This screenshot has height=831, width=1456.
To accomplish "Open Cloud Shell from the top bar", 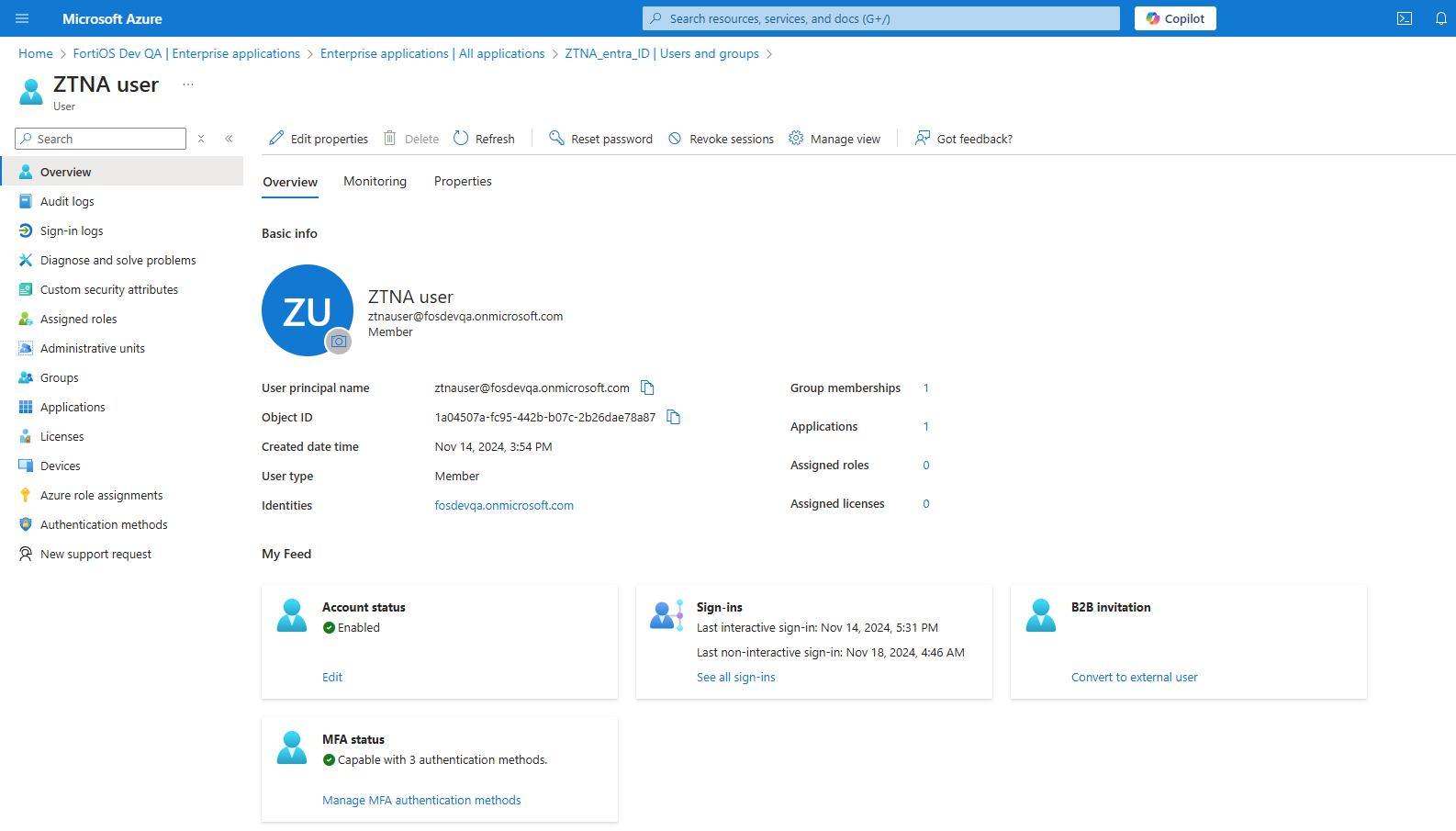I will click(x=1404, y=18).
